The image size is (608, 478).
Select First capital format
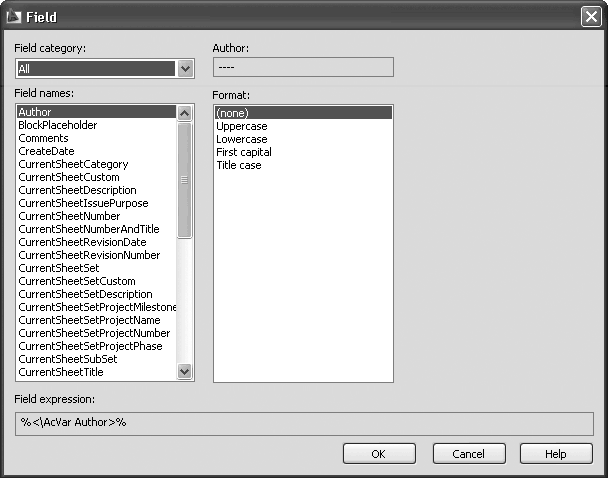pos(243,152)
